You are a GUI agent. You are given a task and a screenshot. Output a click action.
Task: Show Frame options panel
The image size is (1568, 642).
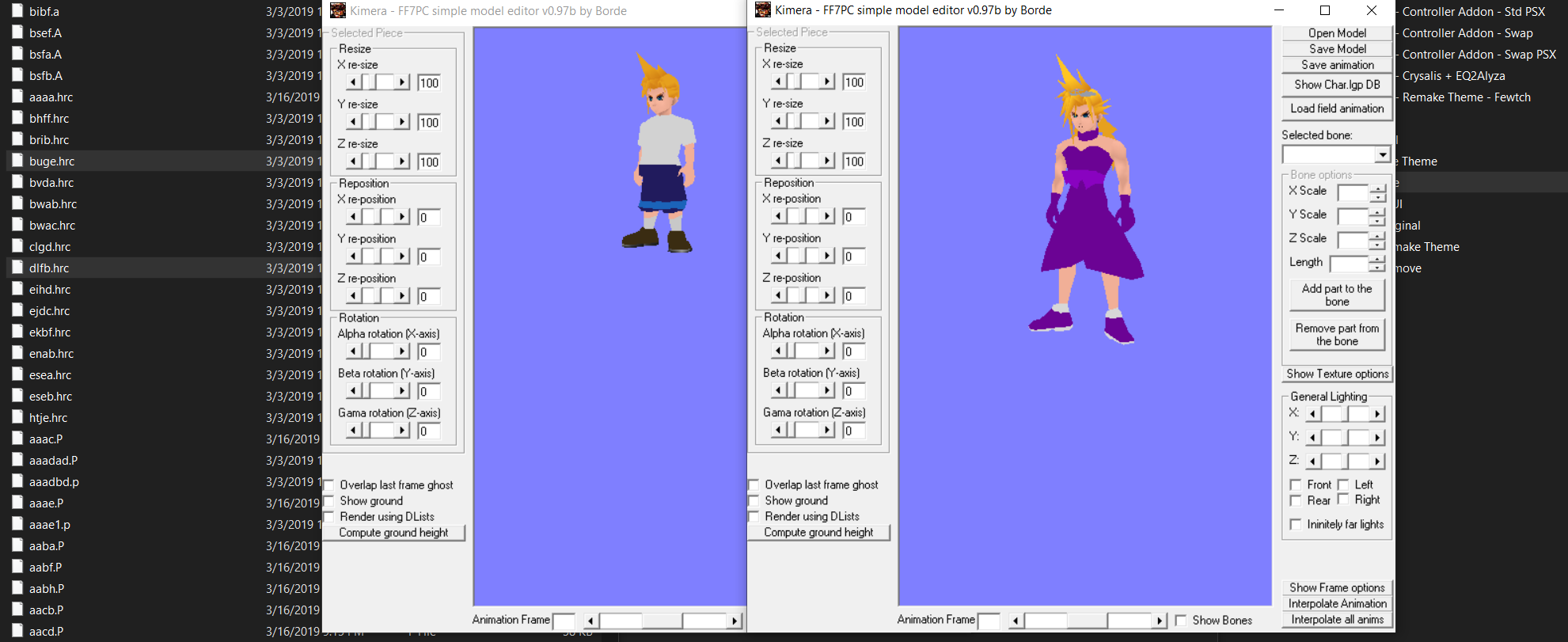(1337, 587)
